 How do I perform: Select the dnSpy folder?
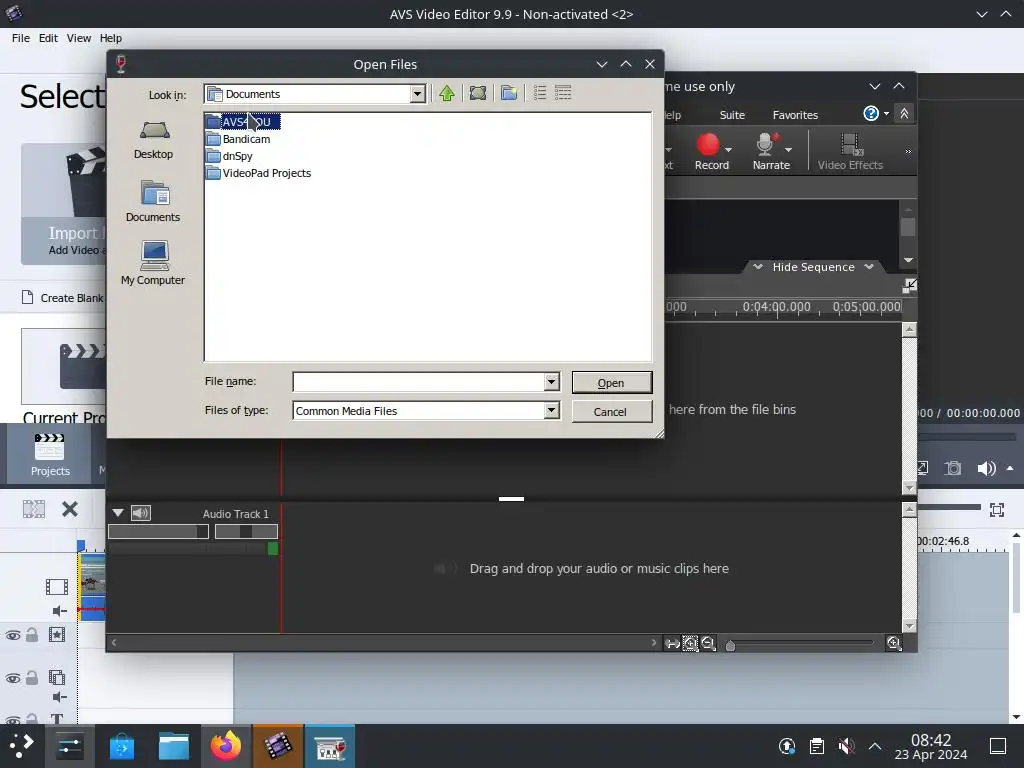(230, 156)
